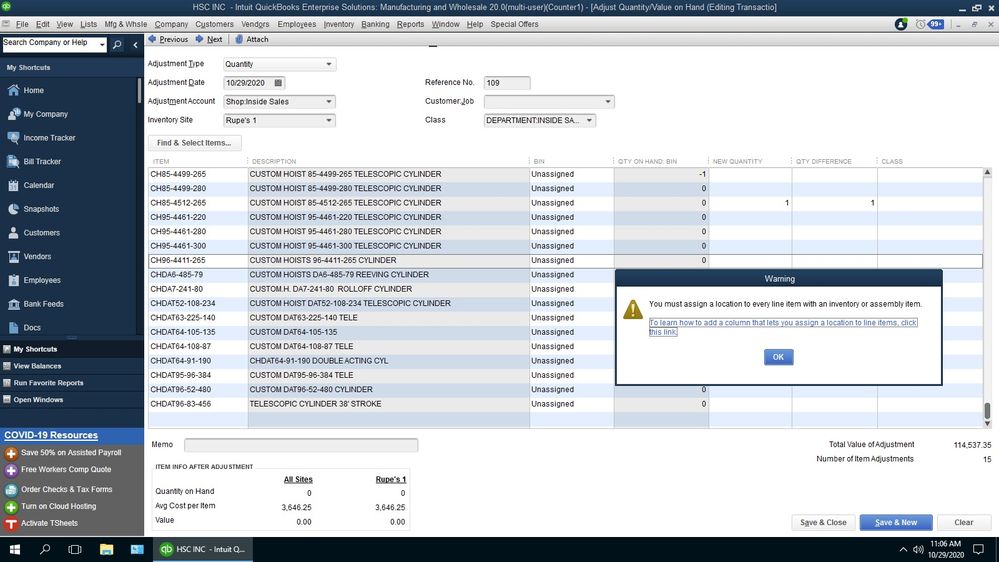The image size is (999, 562).
Task: Select Open Windows in sidebar
Action: click(38, 400)
